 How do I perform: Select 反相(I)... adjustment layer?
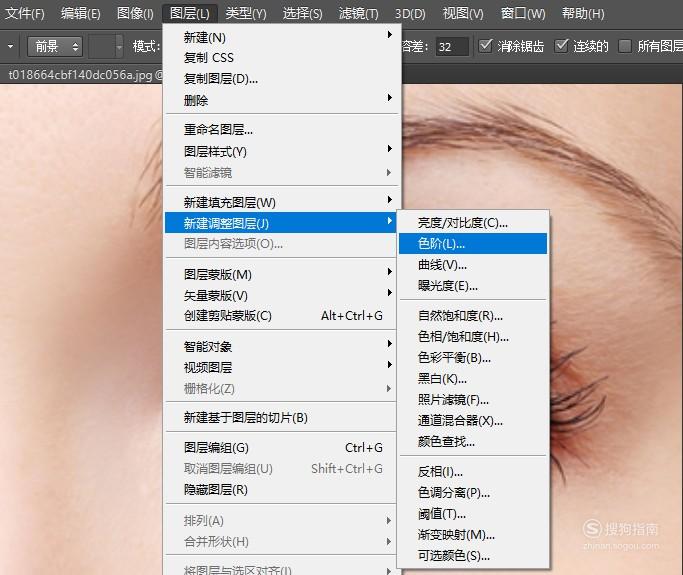tap(473, 471)
